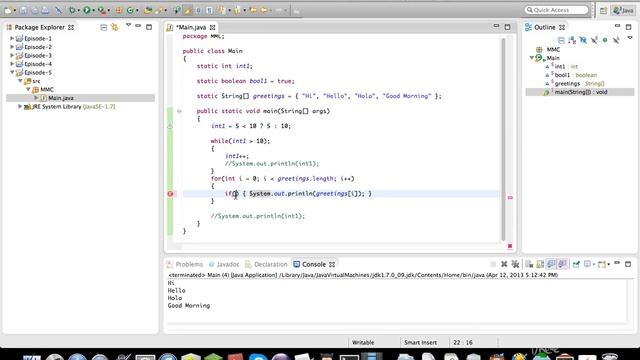Switch to the Declaration tab

pyautogui.click(x=267, y=264)
